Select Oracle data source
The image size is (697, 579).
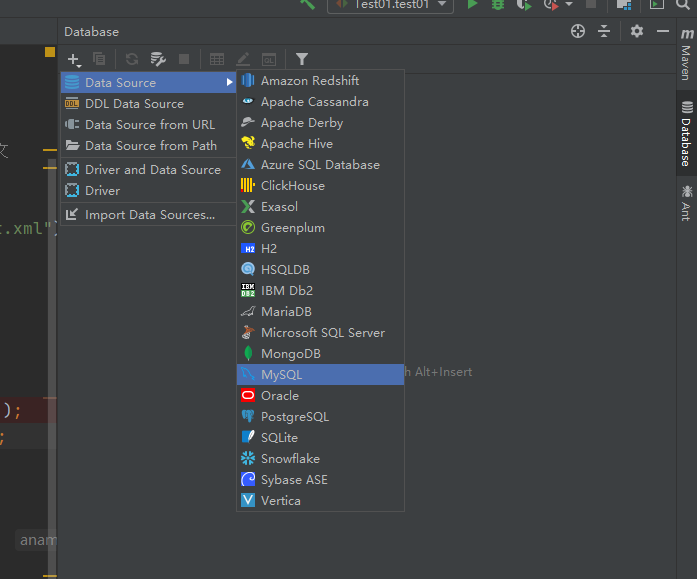coord(320,395)
